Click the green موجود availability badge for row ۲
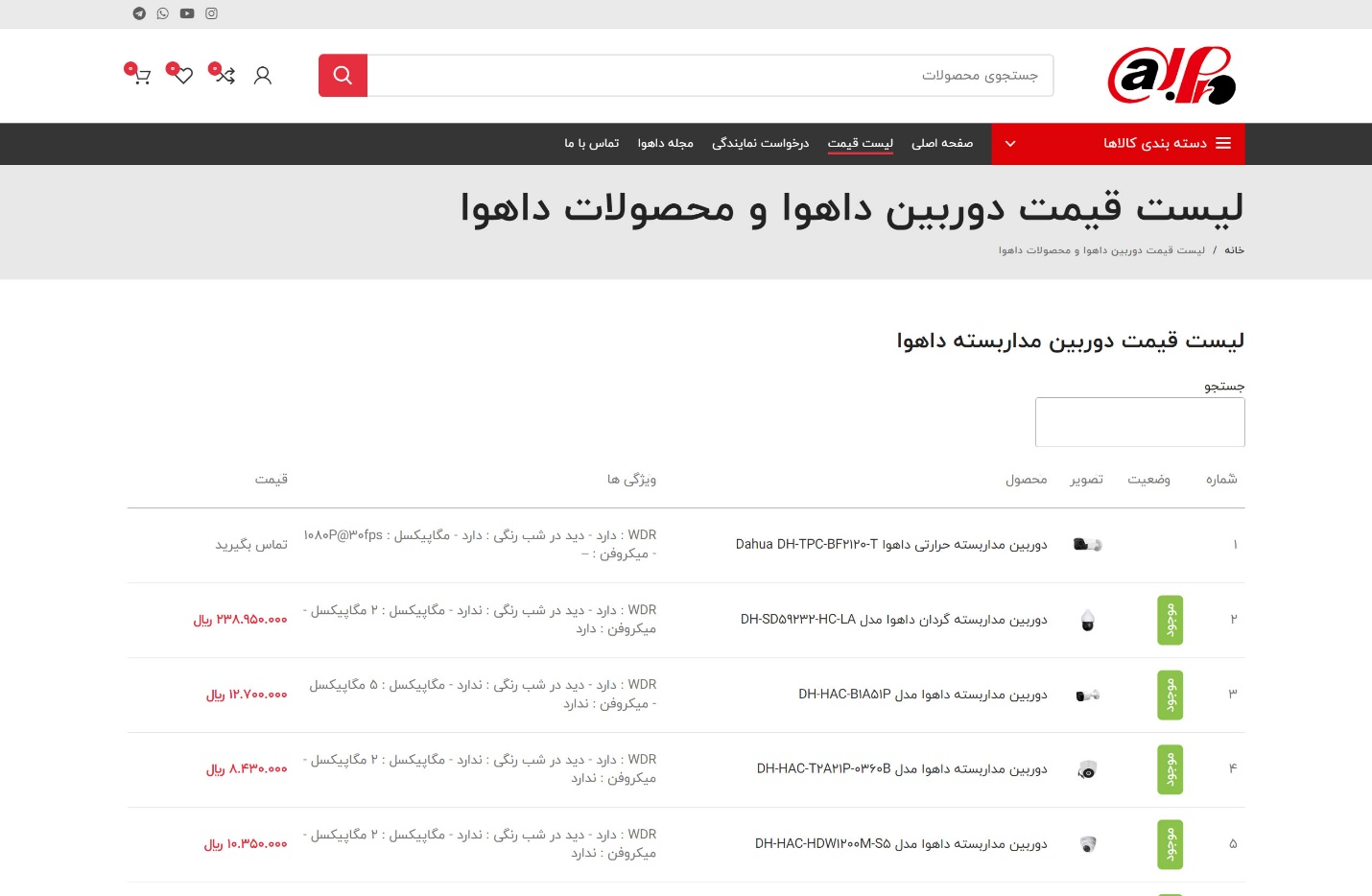This screenshot has height=896, width=1372. [x=1170, y=620]
